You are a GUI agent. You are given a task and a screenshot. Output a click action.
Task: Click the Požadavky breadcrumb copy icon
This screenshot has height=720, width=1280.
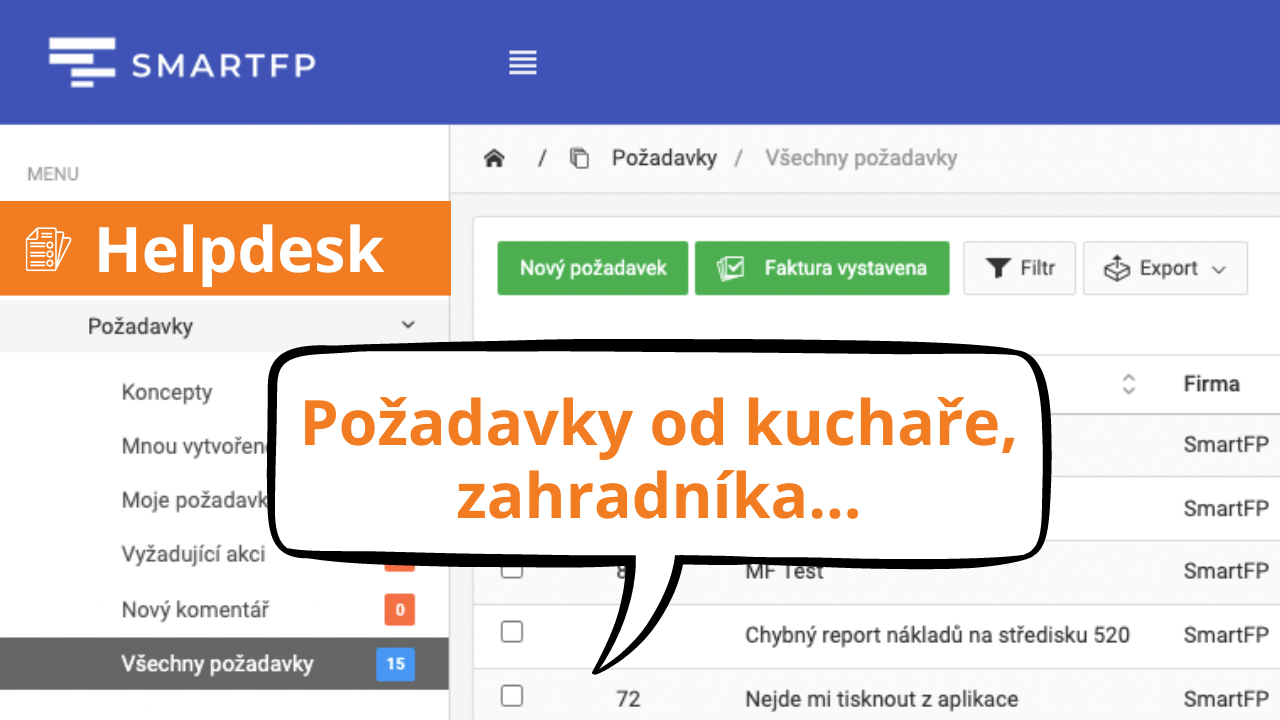click(579, 158)
